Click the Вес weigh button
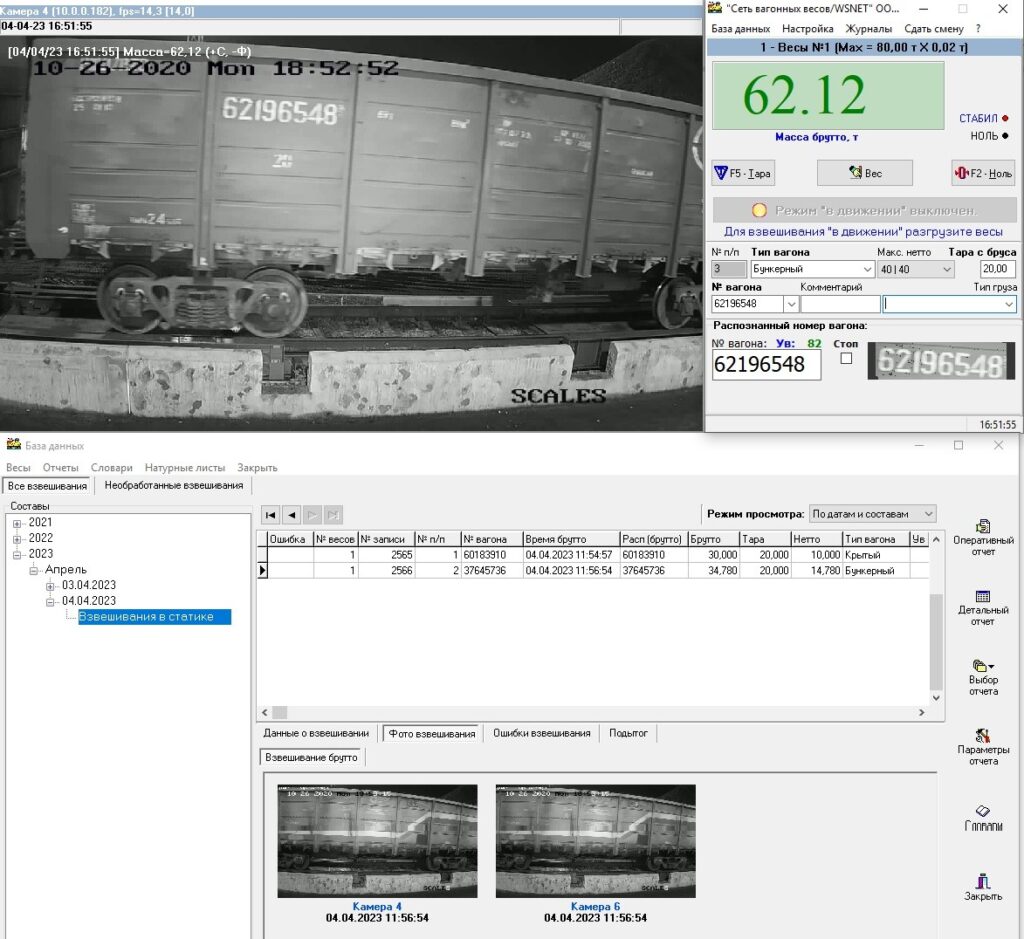The height and width of the screenshot is (939, 1024). pyautogui.click(x=865, y=173)
